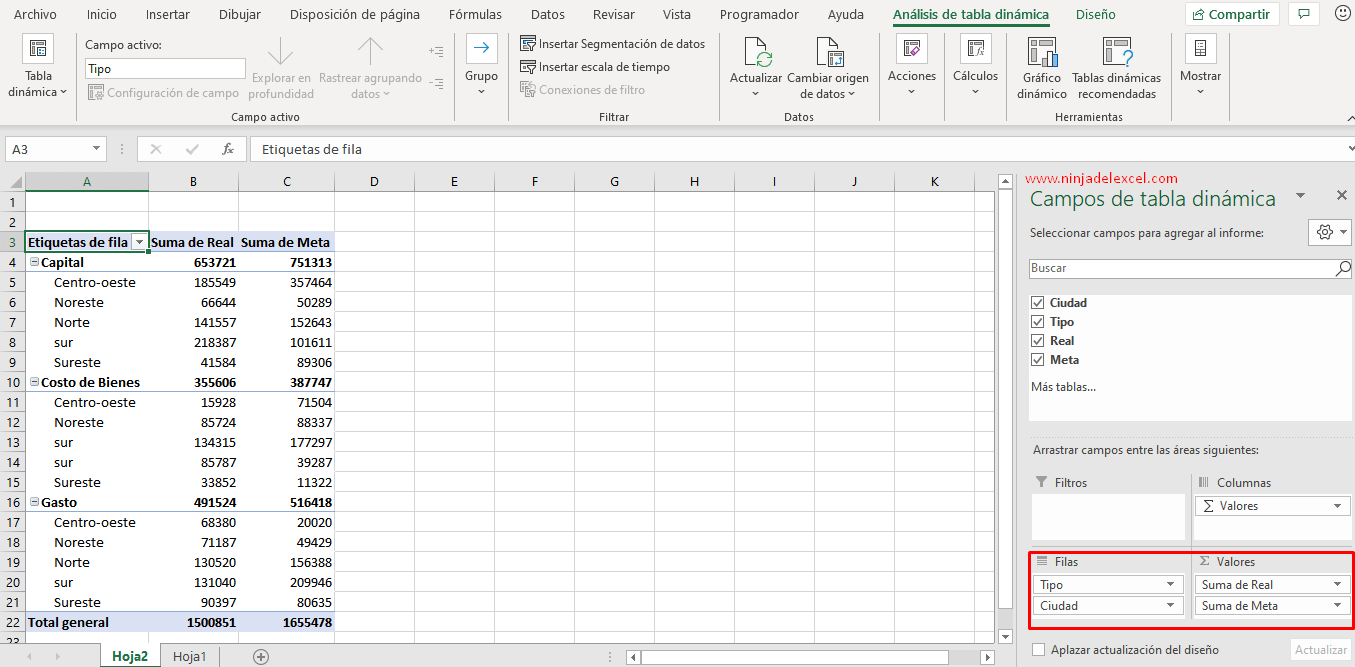Click the Actualizar refresh icon

point(756,52)
